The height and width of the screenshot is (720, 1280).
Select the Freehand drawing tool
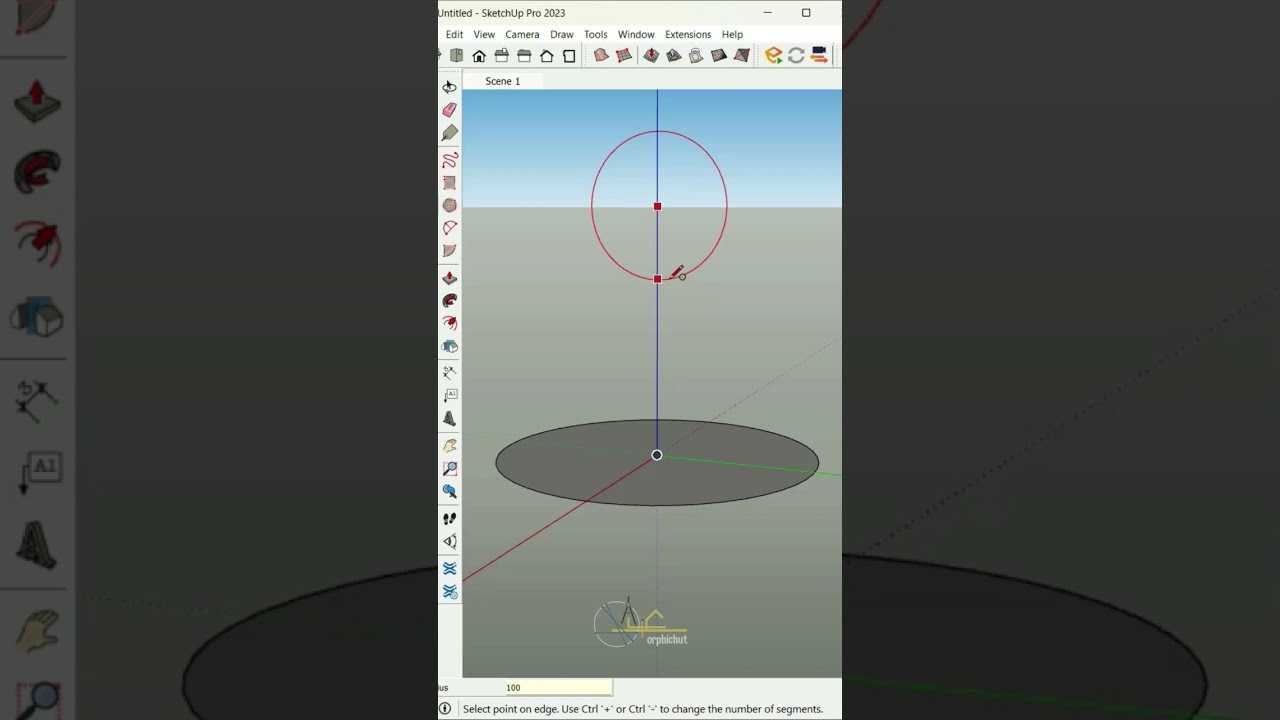tap(449, 160)
